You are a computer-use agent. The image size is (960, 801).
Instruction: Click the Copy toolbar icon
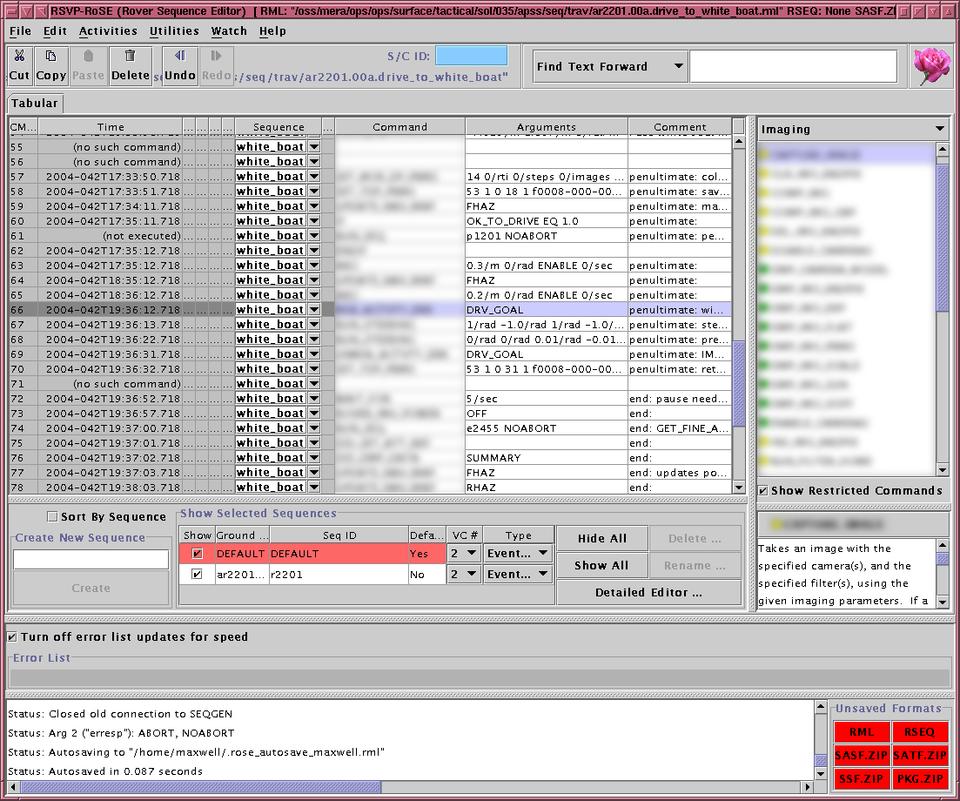tap(51, 57)
